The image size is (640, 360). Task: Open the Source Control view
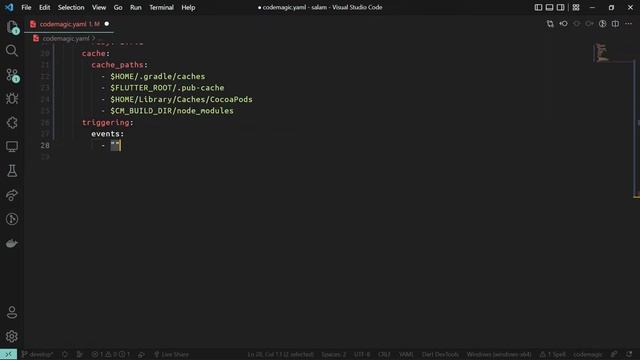pyautogui.click(x=12, y=75)
